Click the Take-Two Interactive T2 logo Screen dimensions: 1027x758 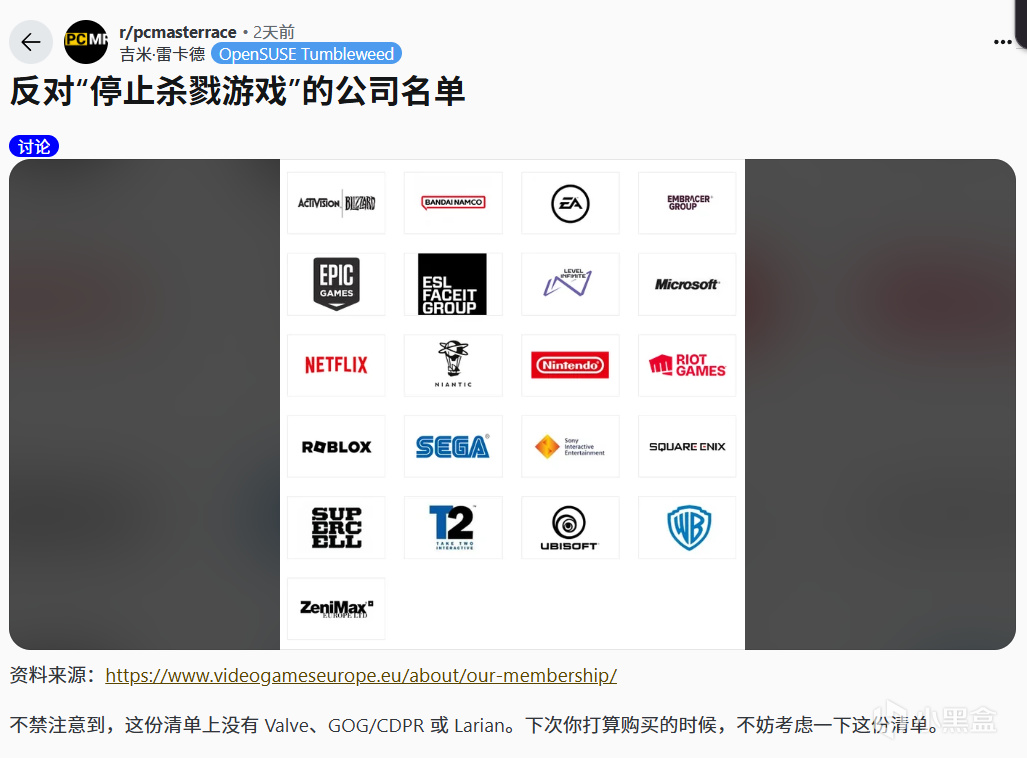(x=453, y=527)
